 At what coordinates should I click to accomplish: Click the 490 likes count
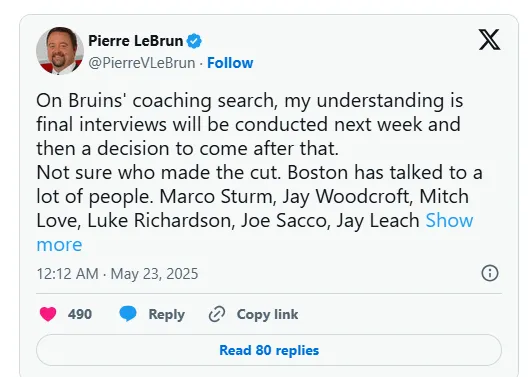point(80,314)
